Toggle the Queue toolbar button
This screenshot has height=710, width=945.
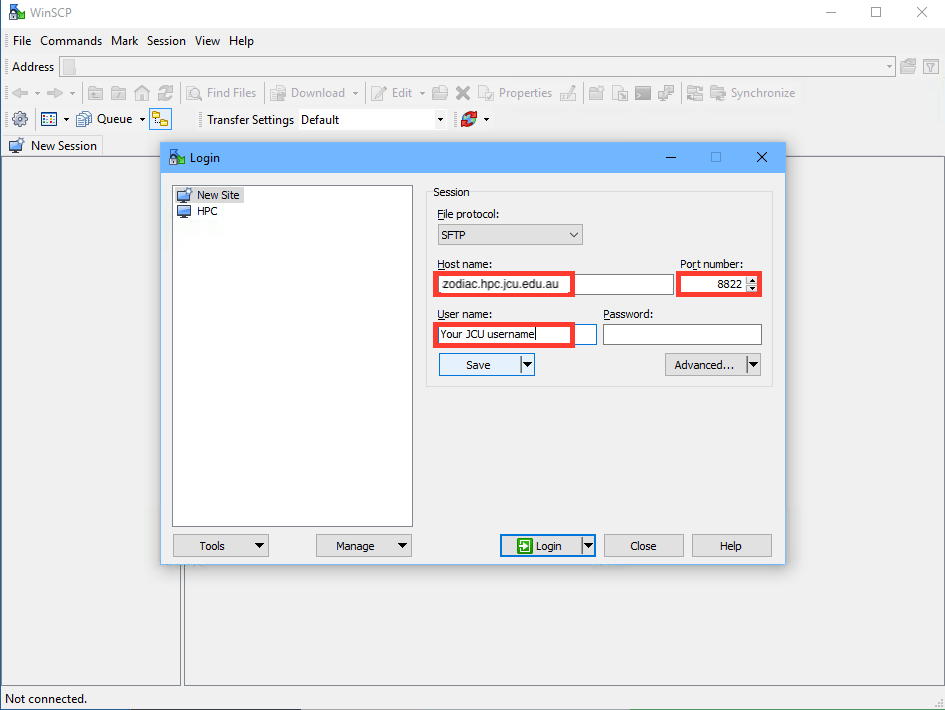pyautogui.click(x=105, y=119)
